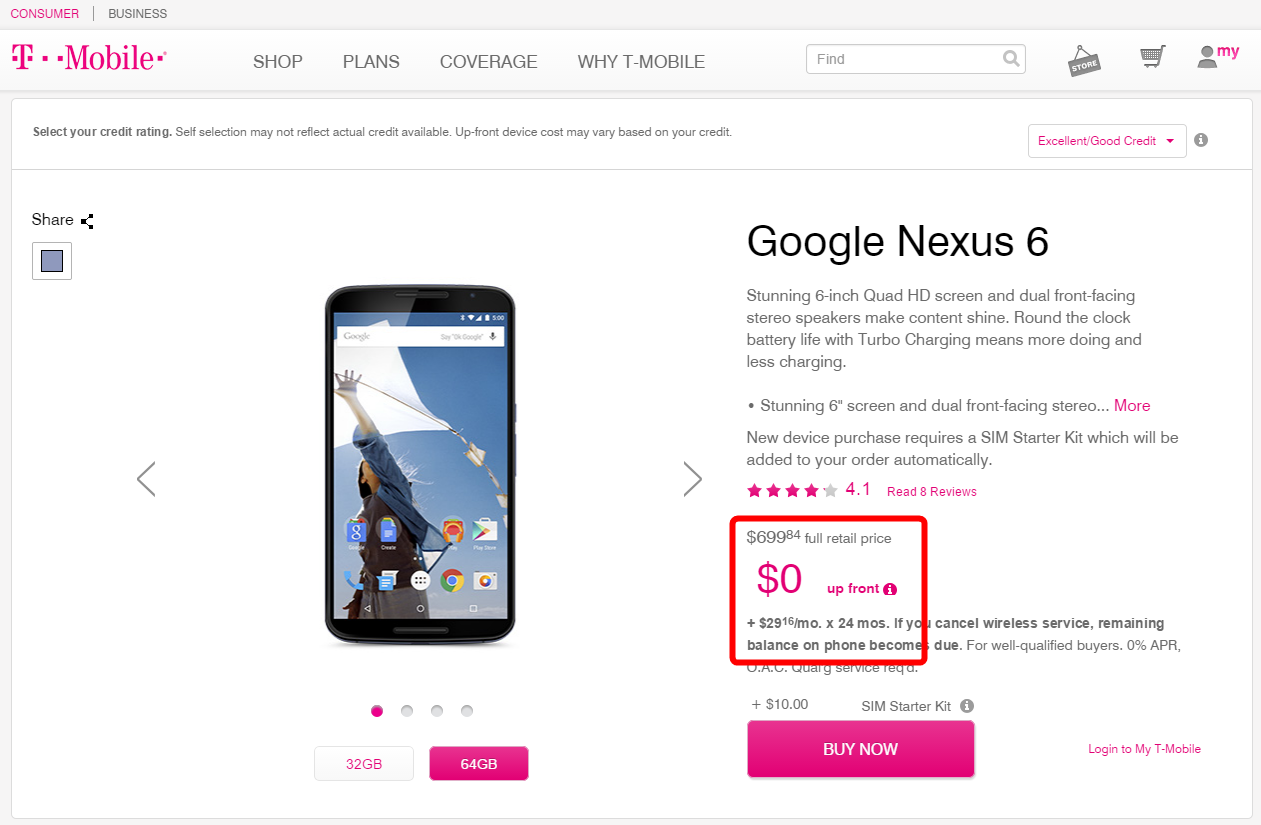This screenshot has width=1261, height=825.
Task: Expand description with More link
Action: click(x=1132, y=405)
